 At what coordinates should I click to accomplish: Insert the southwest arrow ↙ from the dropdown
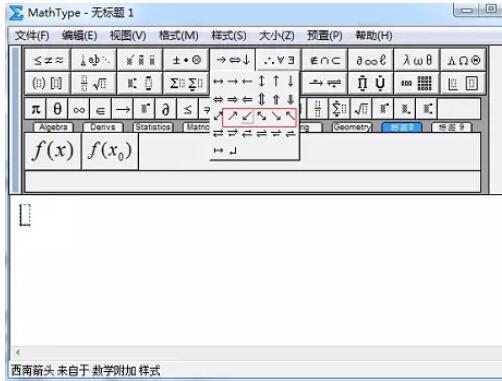pos(247,116)
